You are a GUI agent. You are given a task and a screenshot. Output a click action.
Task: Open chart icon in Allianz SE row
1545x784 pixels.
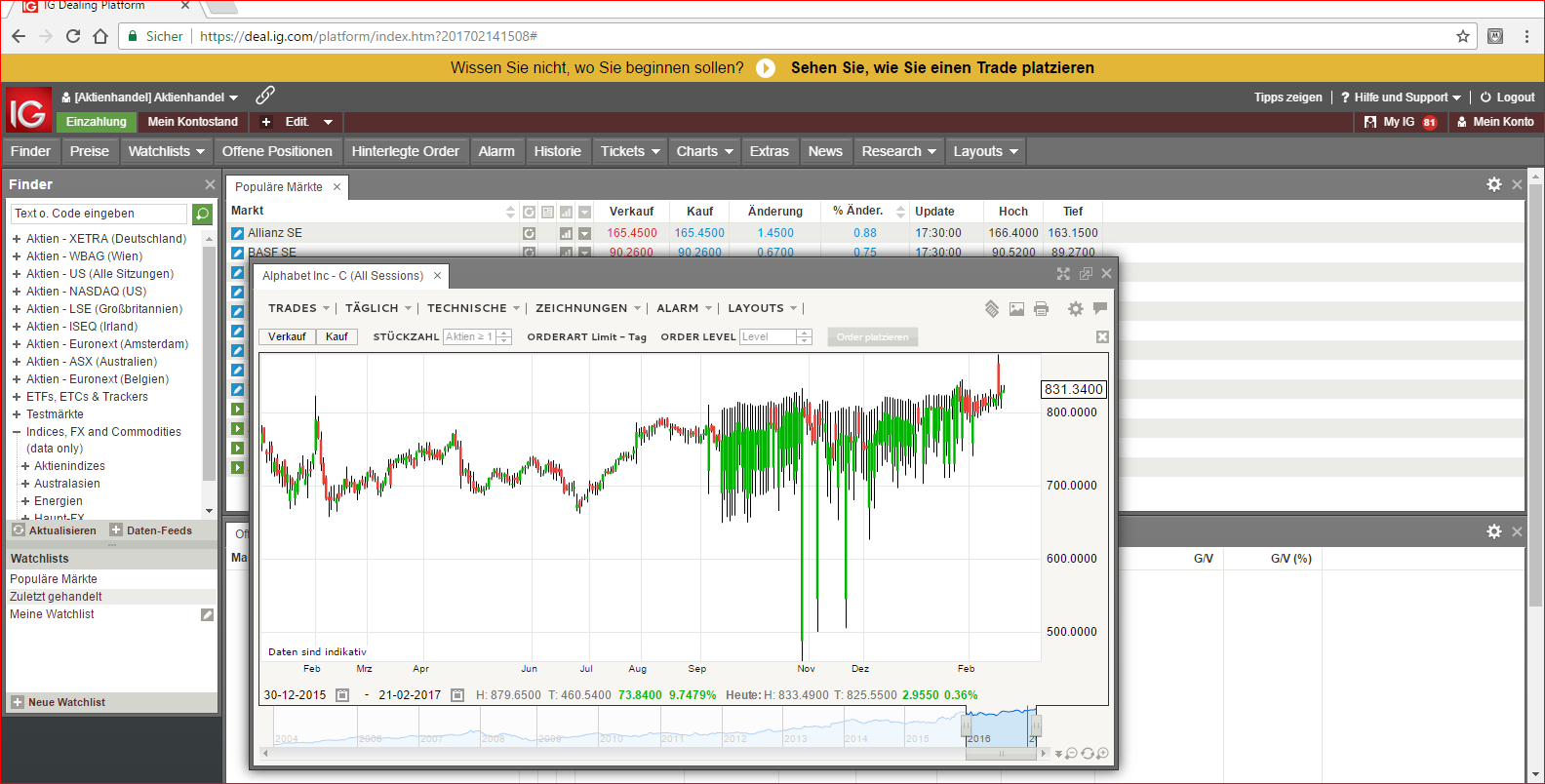pos(566,234)
